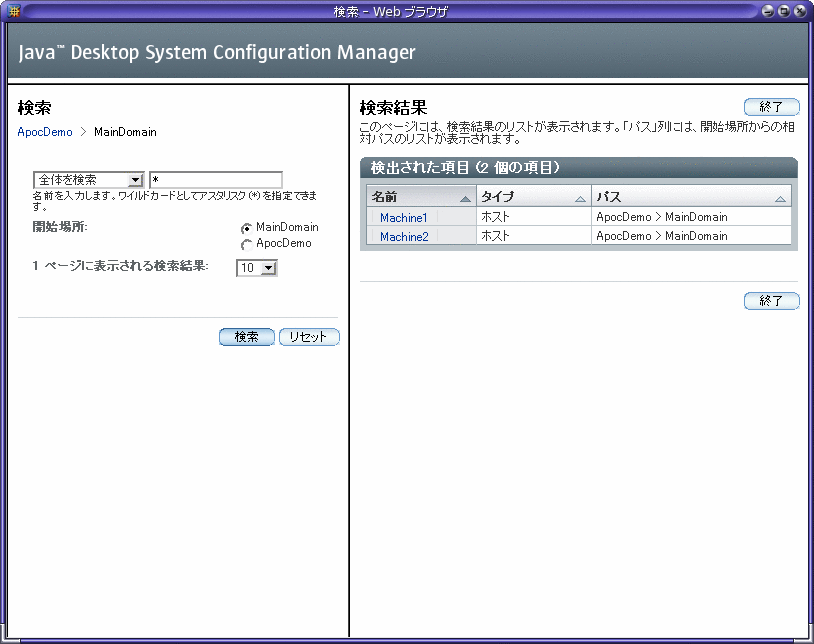Screen dimensions: 814x644
Task: Minimize the Web browser window
Action: [768, 11]
